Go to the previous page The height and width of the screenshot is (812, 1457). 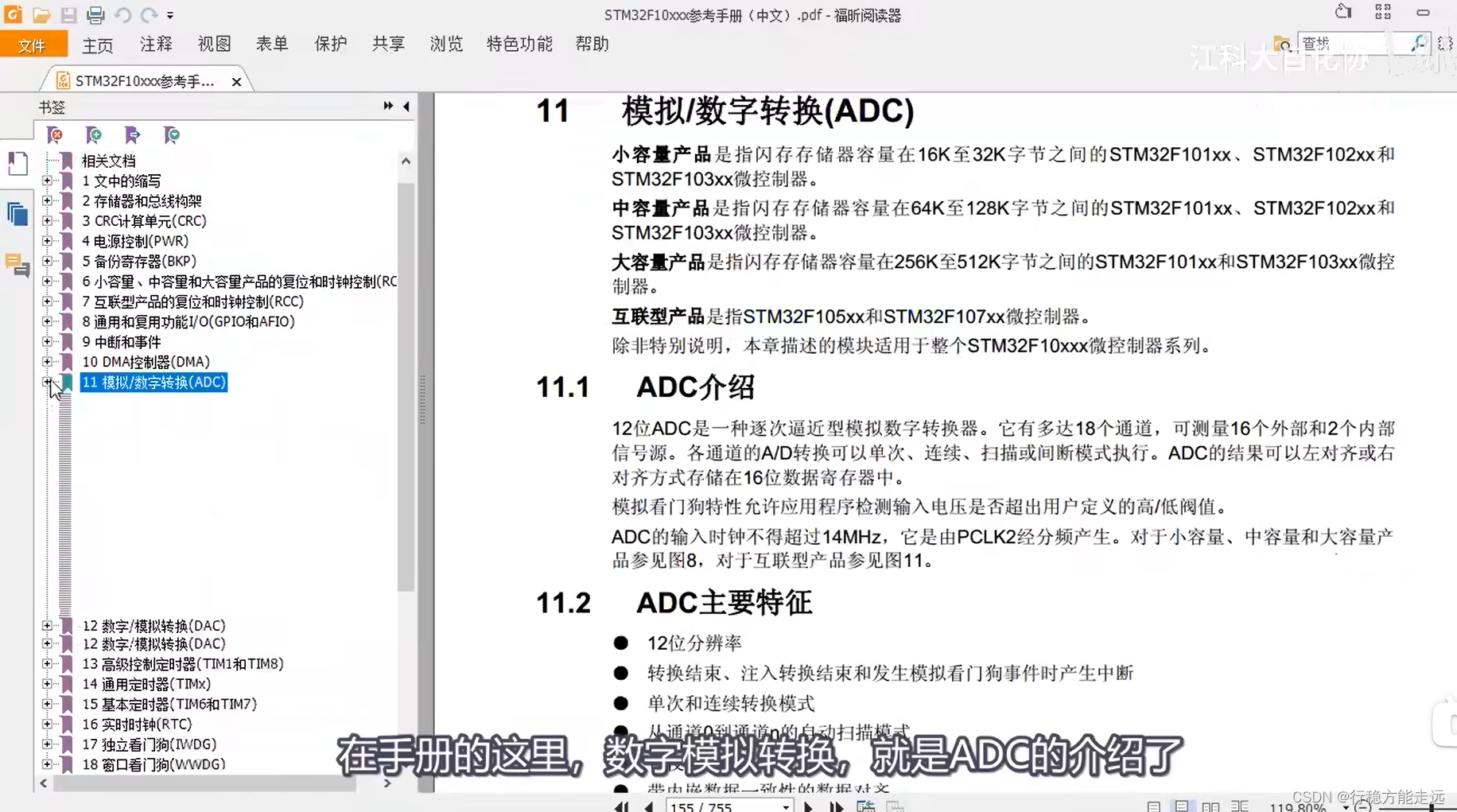(649, 806)
